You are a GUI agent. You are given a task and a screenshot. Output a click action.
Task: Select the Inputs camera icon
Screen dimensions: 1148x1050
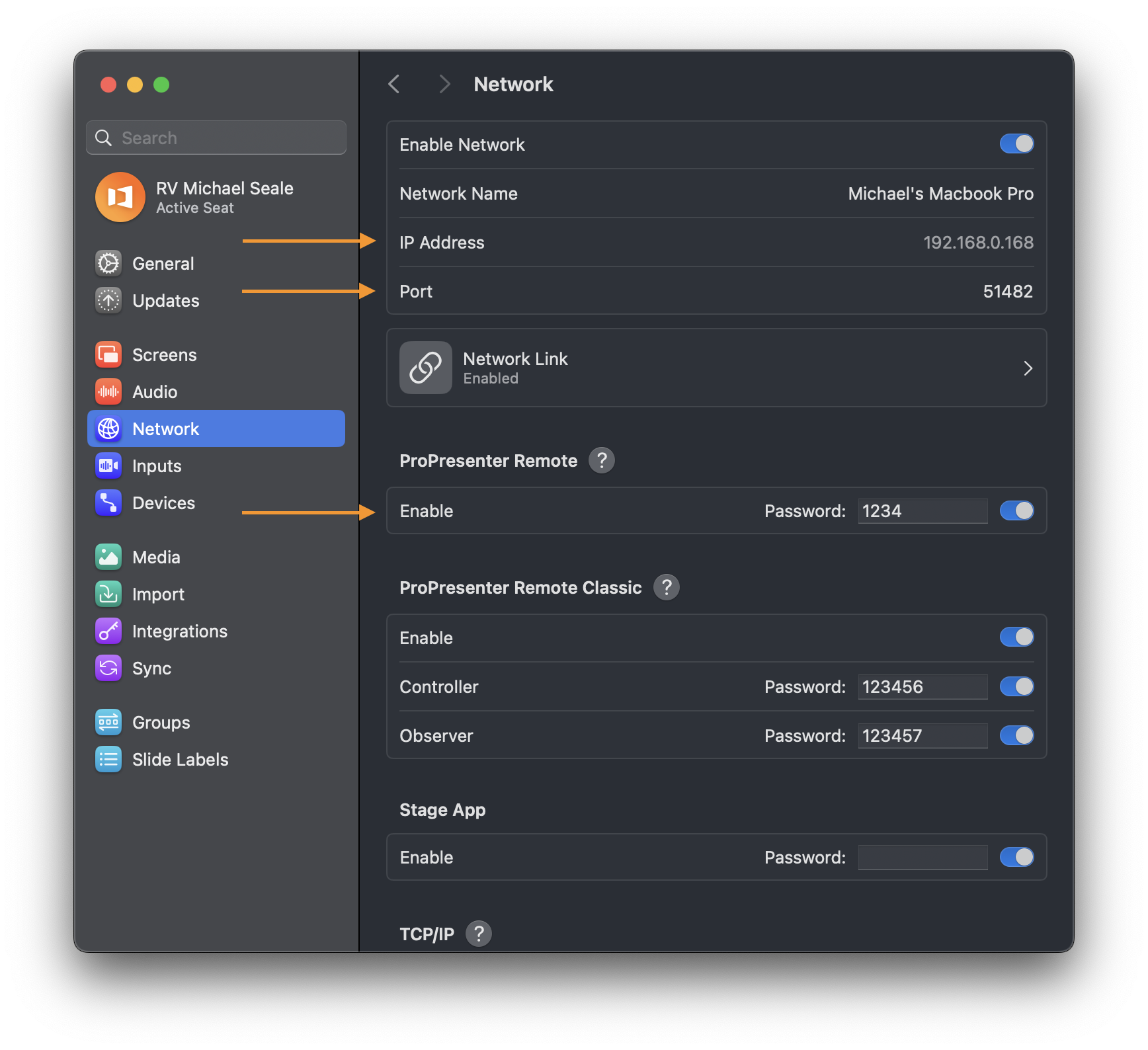click(x=108, y=465)
